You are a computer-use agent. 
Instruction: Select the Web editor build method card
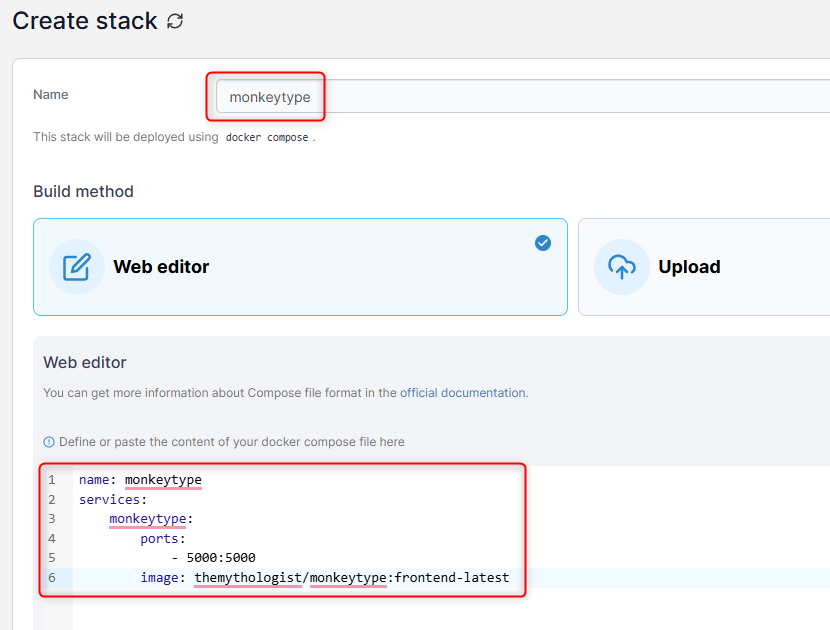[x=300, y=267]
